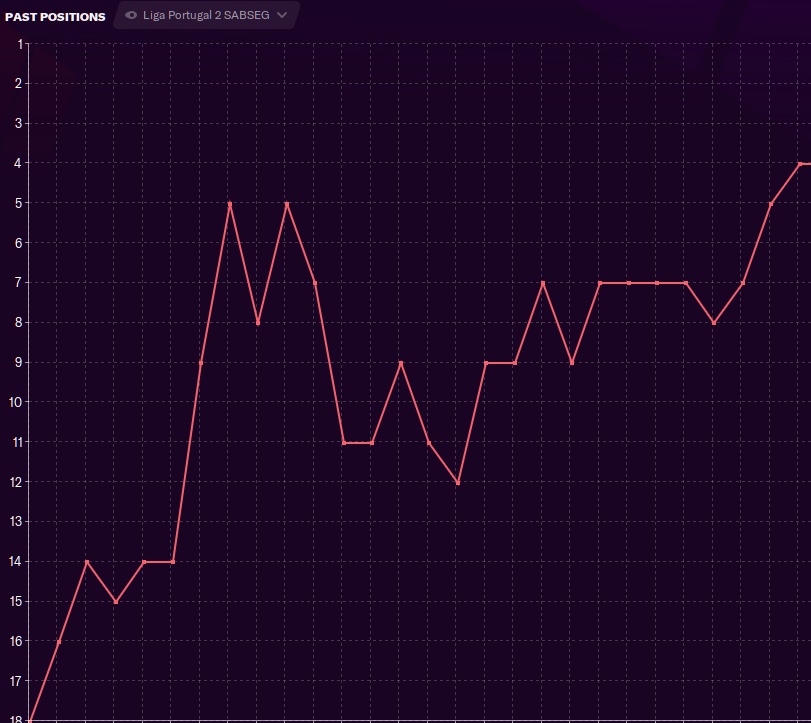811x723 pixels.
Task: Click the 8th position point between the 5th-place peaks
Action: point(258,323)
